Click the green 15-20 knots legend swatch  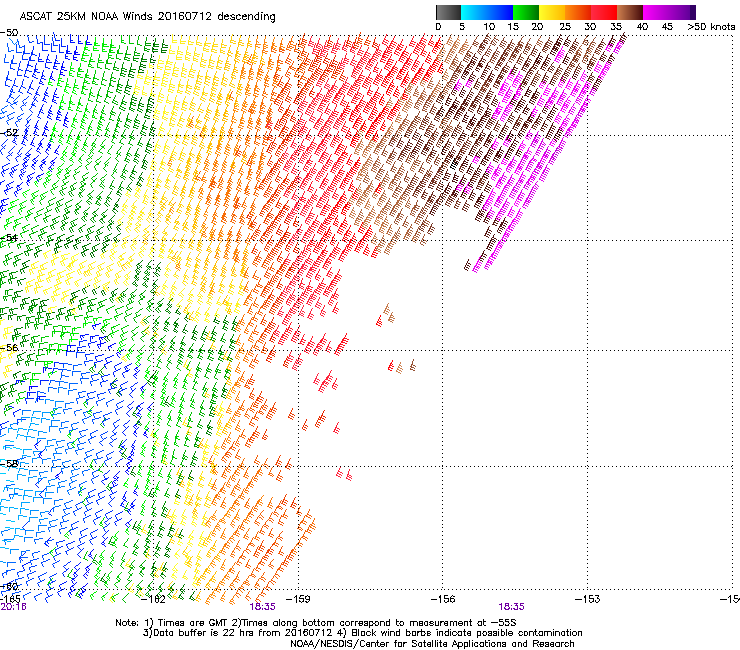coord(526,12)
